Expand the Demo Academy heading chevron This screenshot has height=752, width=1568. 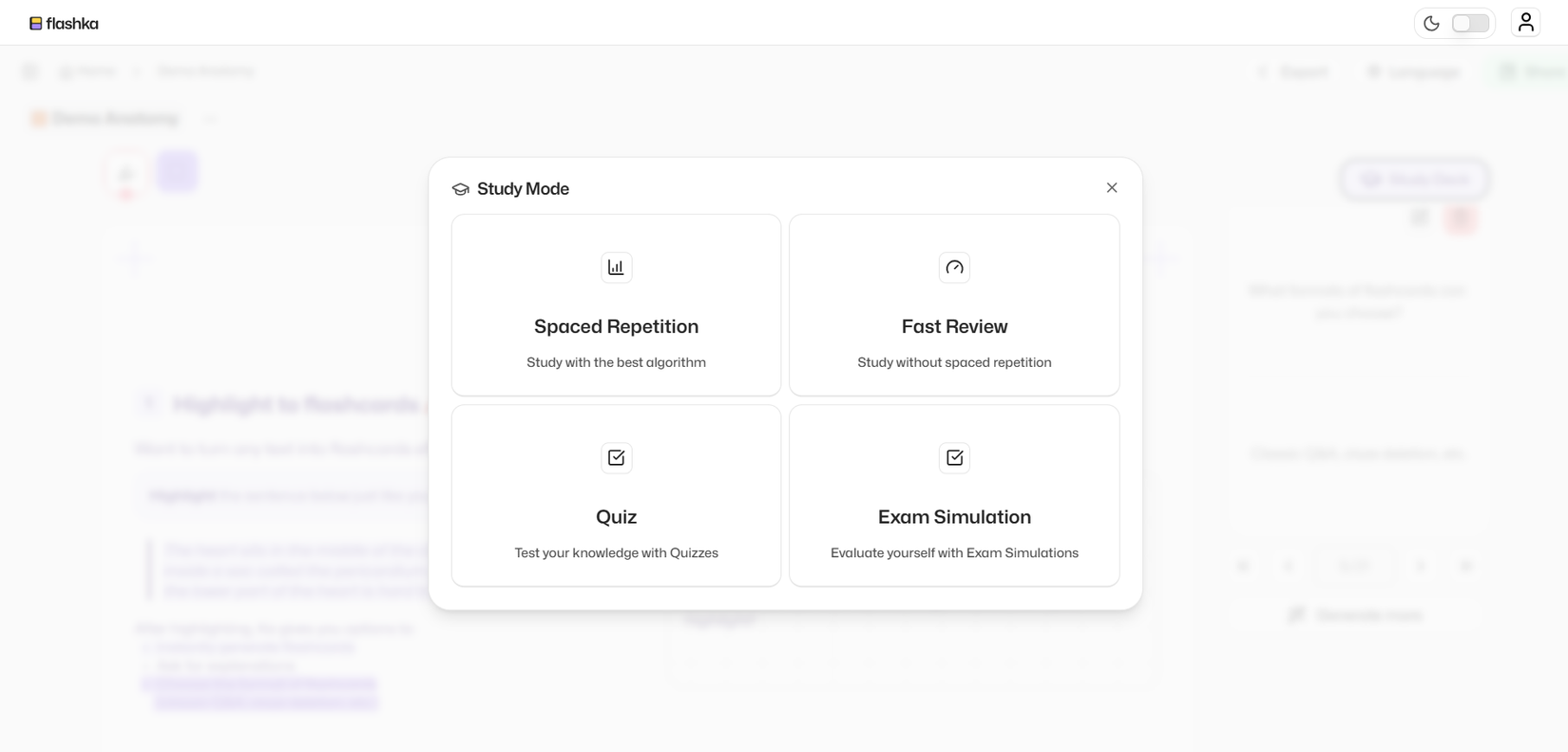coord(210,119)
